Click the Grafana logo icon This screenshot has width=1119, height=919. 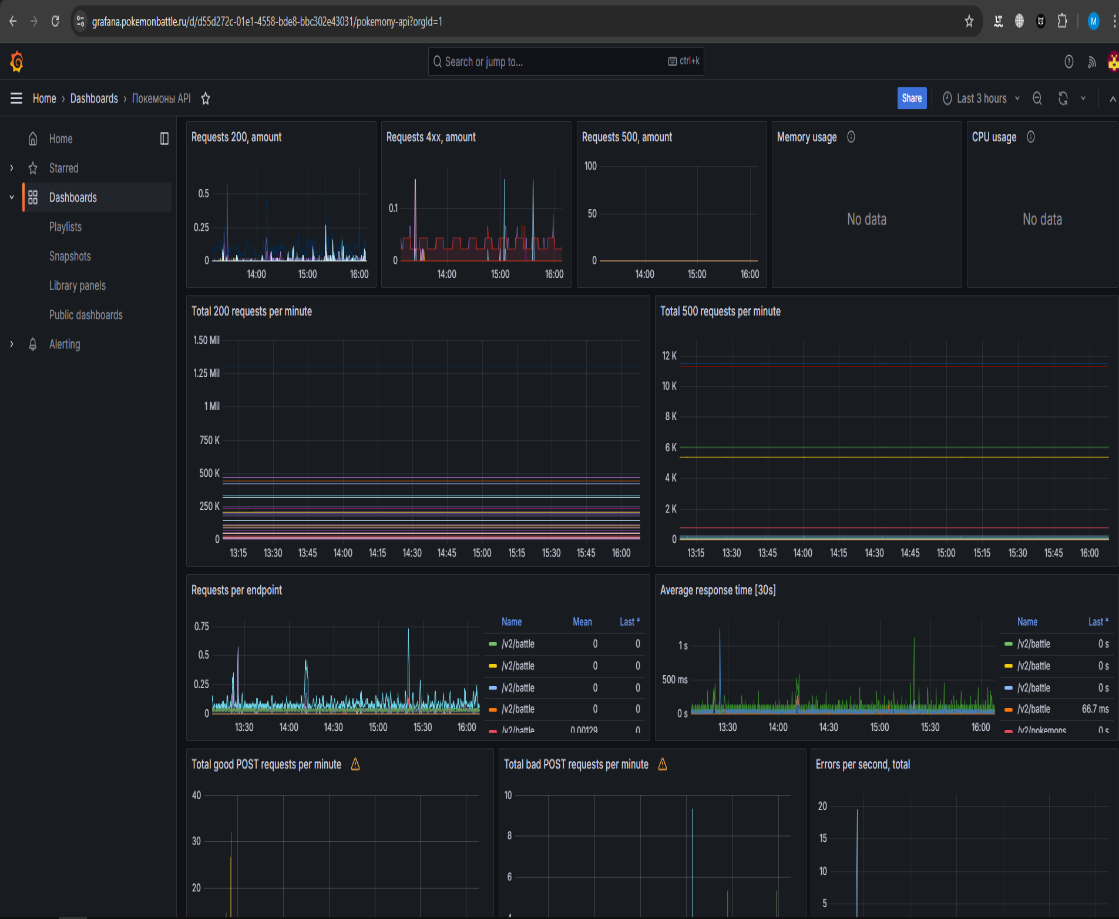click(x=16, y=62)
